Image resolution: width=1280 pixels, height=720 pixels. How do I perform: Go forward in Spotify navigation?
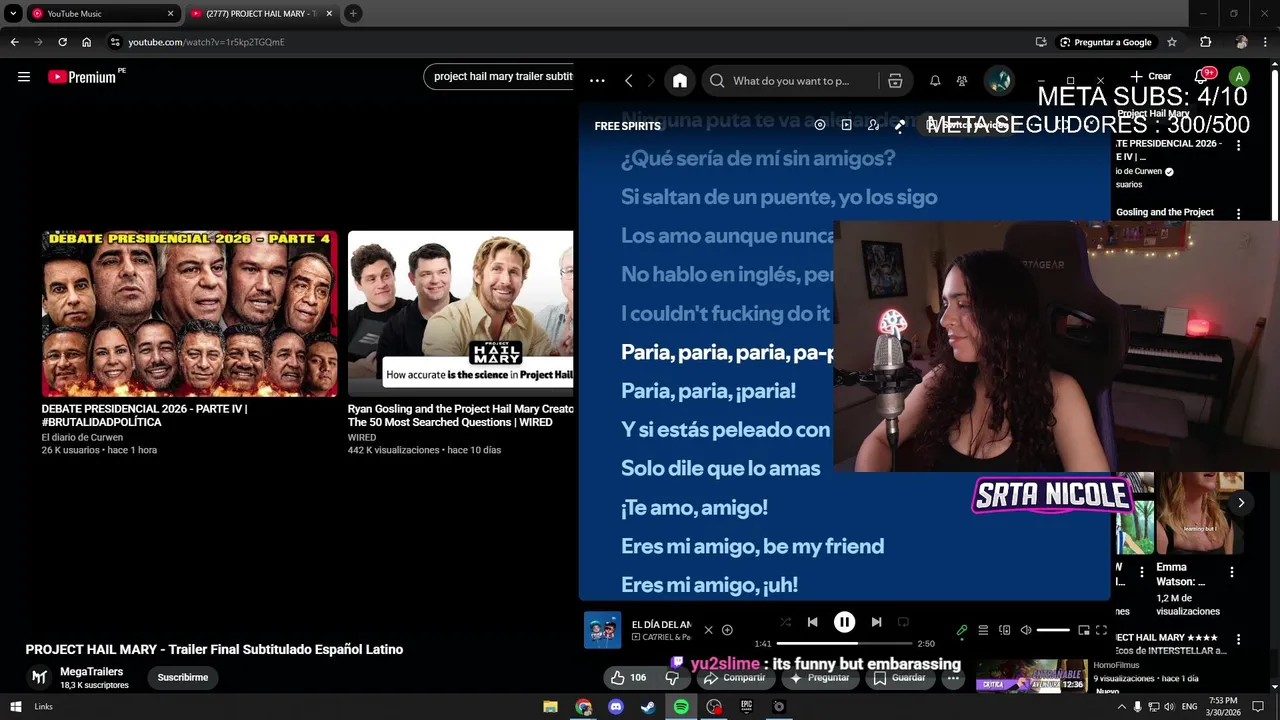pyautogui.click(x=651, y=81)
